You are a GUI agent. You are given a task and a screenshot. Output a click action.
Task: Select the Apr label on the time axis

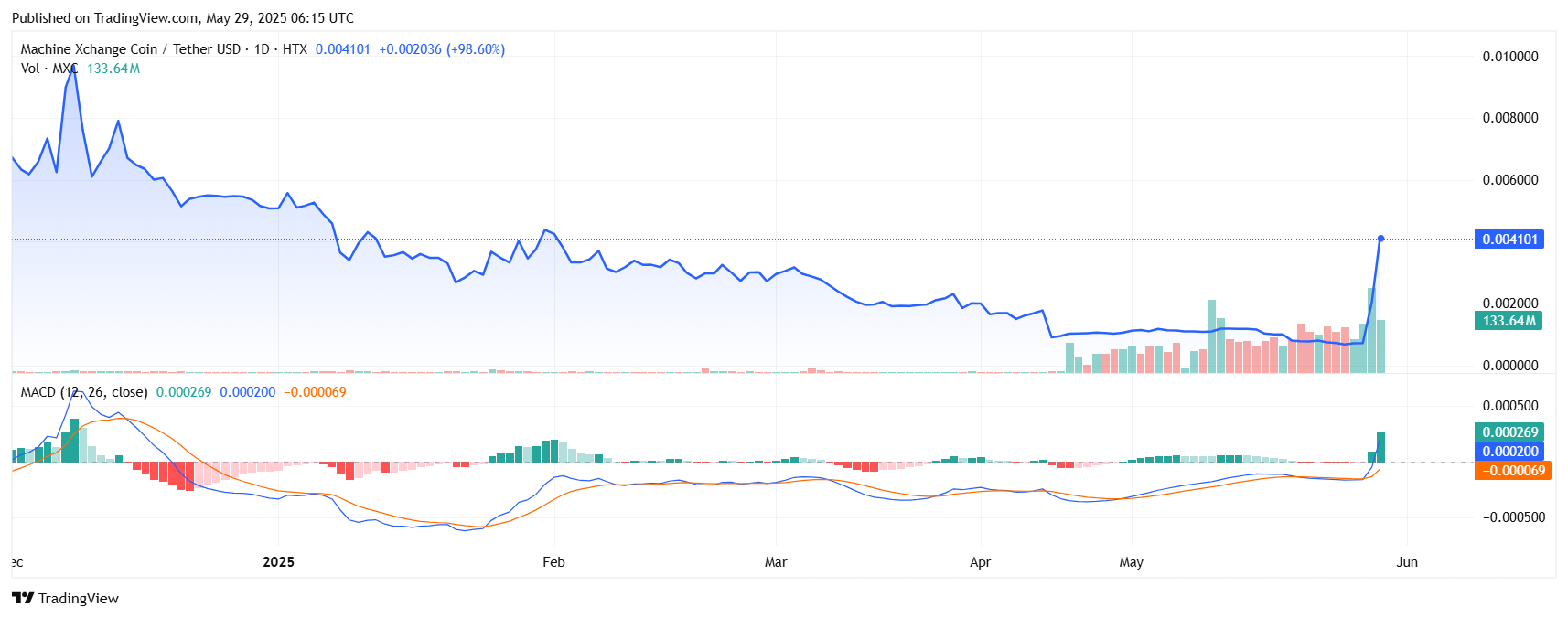coord(980,562)
